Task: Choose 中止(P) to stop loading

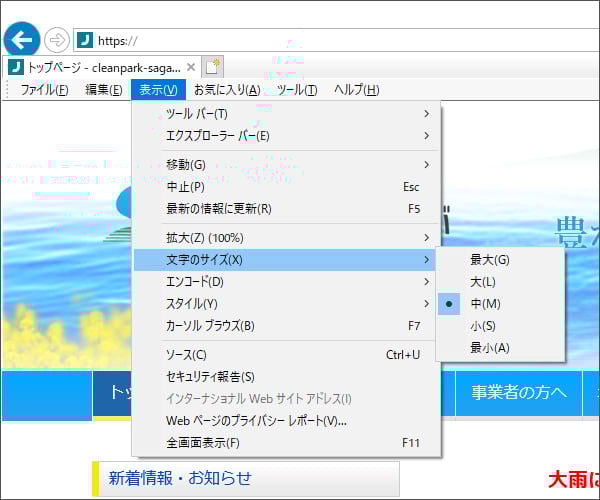Action: coord(286,187)
